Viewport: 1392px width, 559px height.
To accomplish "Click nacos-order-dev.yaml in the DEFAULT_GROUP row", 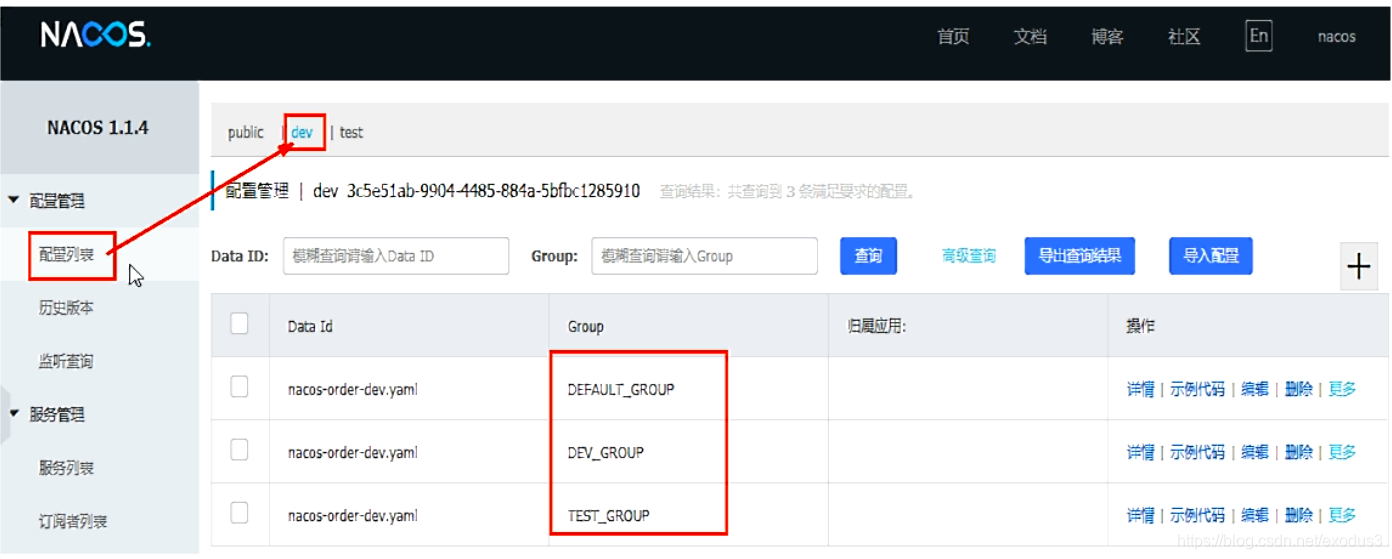I will (x=352, y=389).
